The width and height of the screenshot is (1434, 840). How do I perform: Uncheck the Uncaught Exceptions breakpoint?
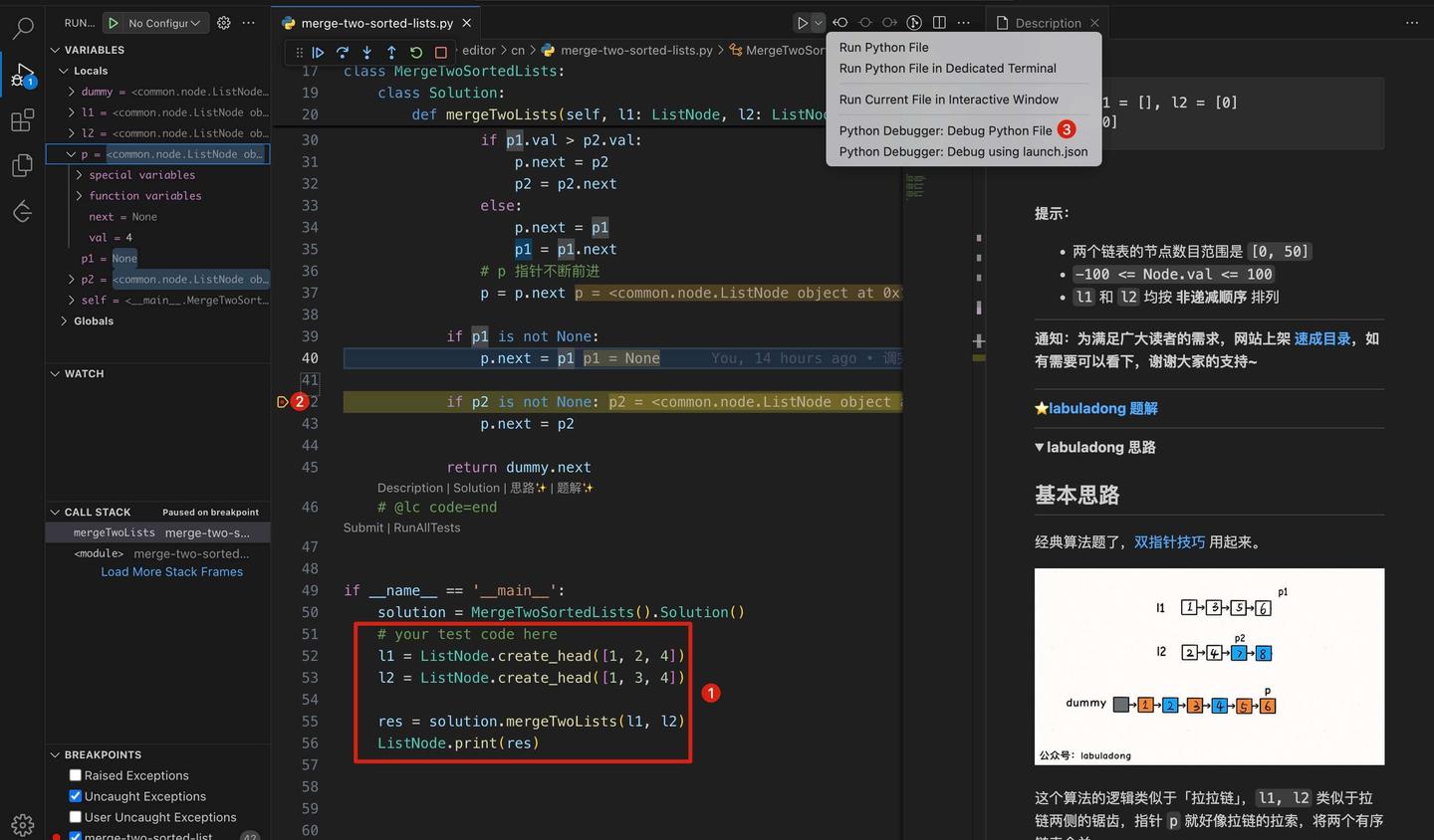tap(75, 795)
